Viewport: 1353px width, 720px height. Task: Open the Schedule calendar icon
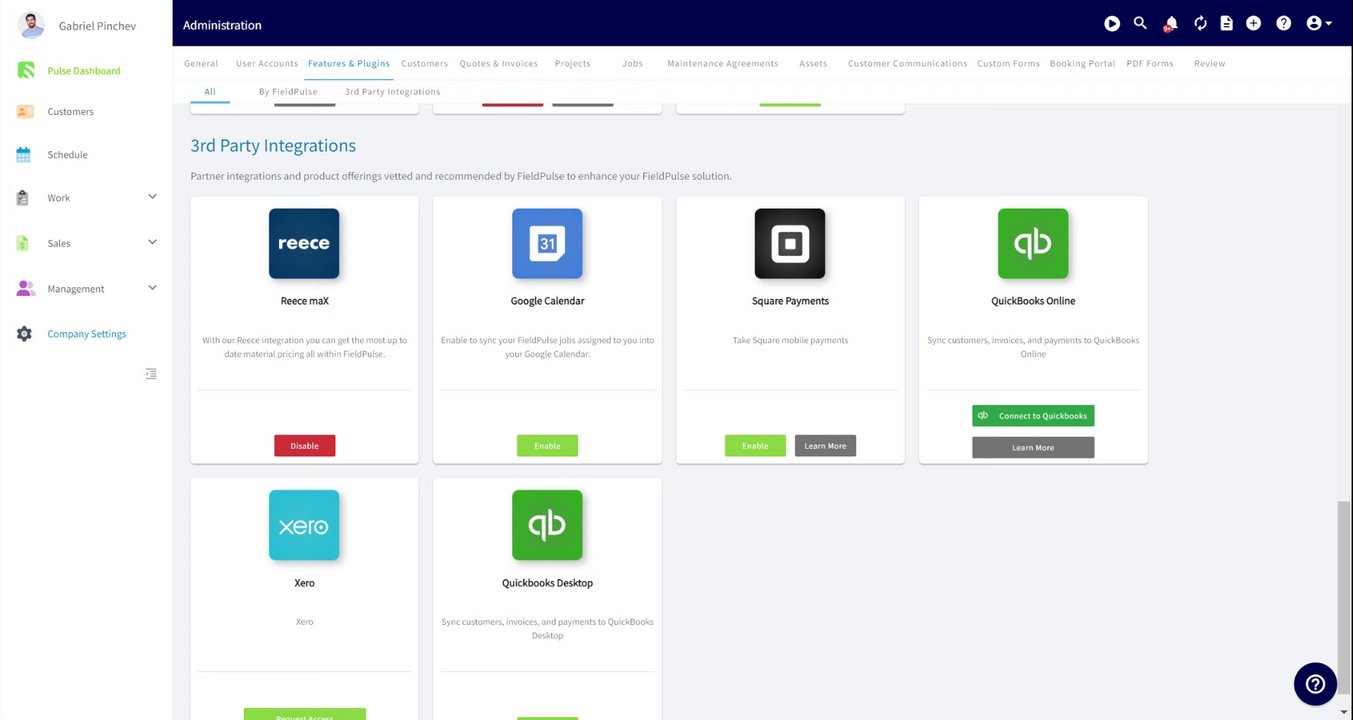(24, 154)
